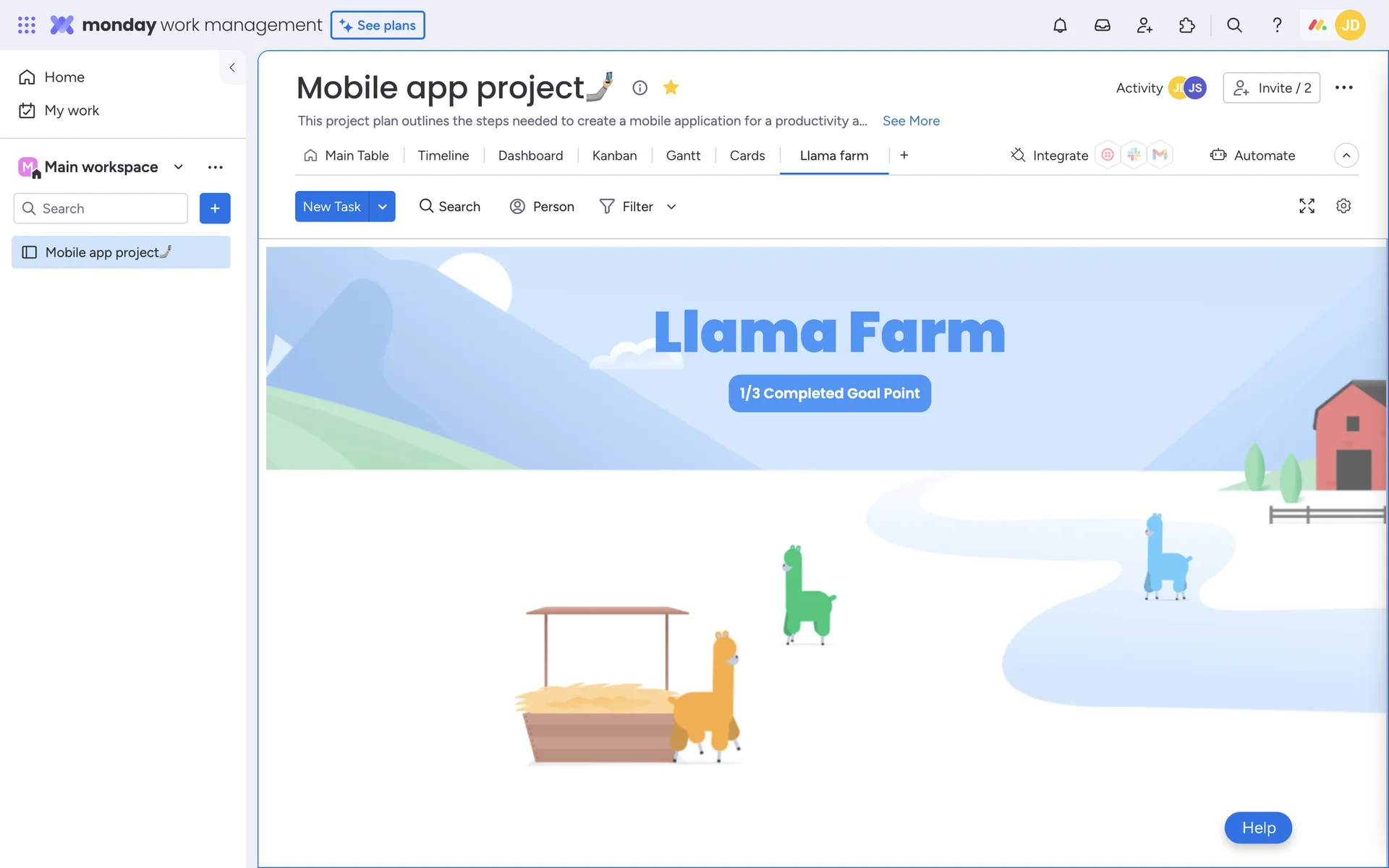Click the See More description link

[x=911, y=121]
